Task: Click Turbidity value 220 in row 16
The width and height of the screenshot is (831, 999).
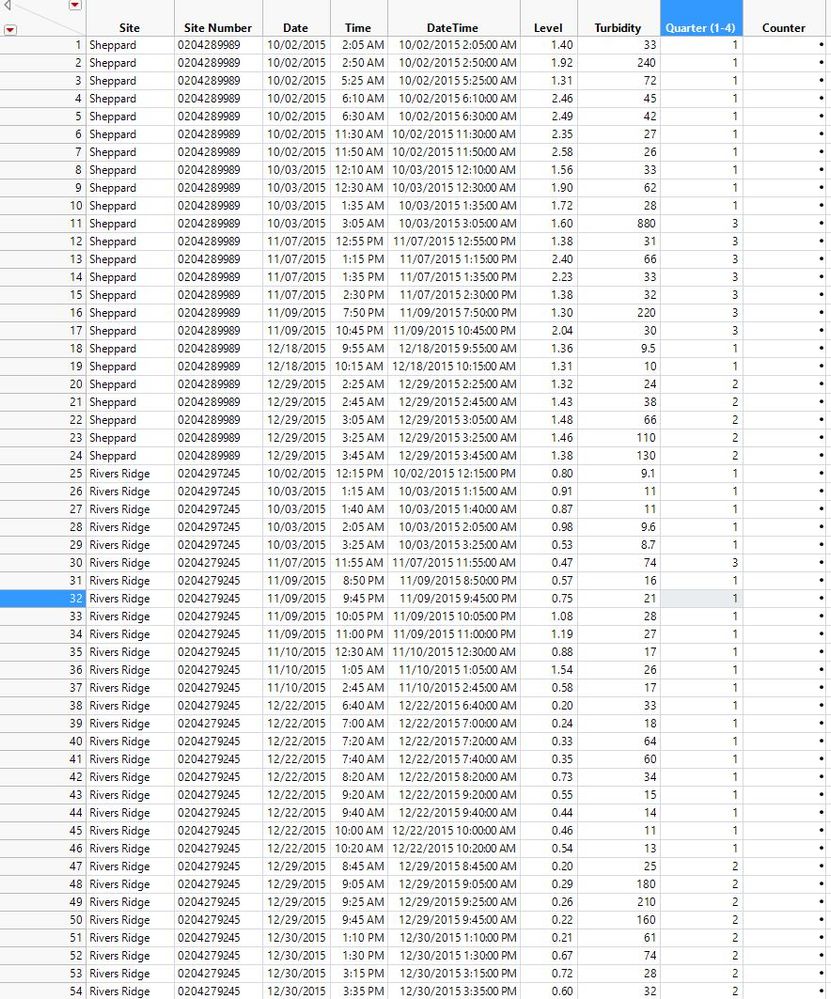Action: (646, 313)
